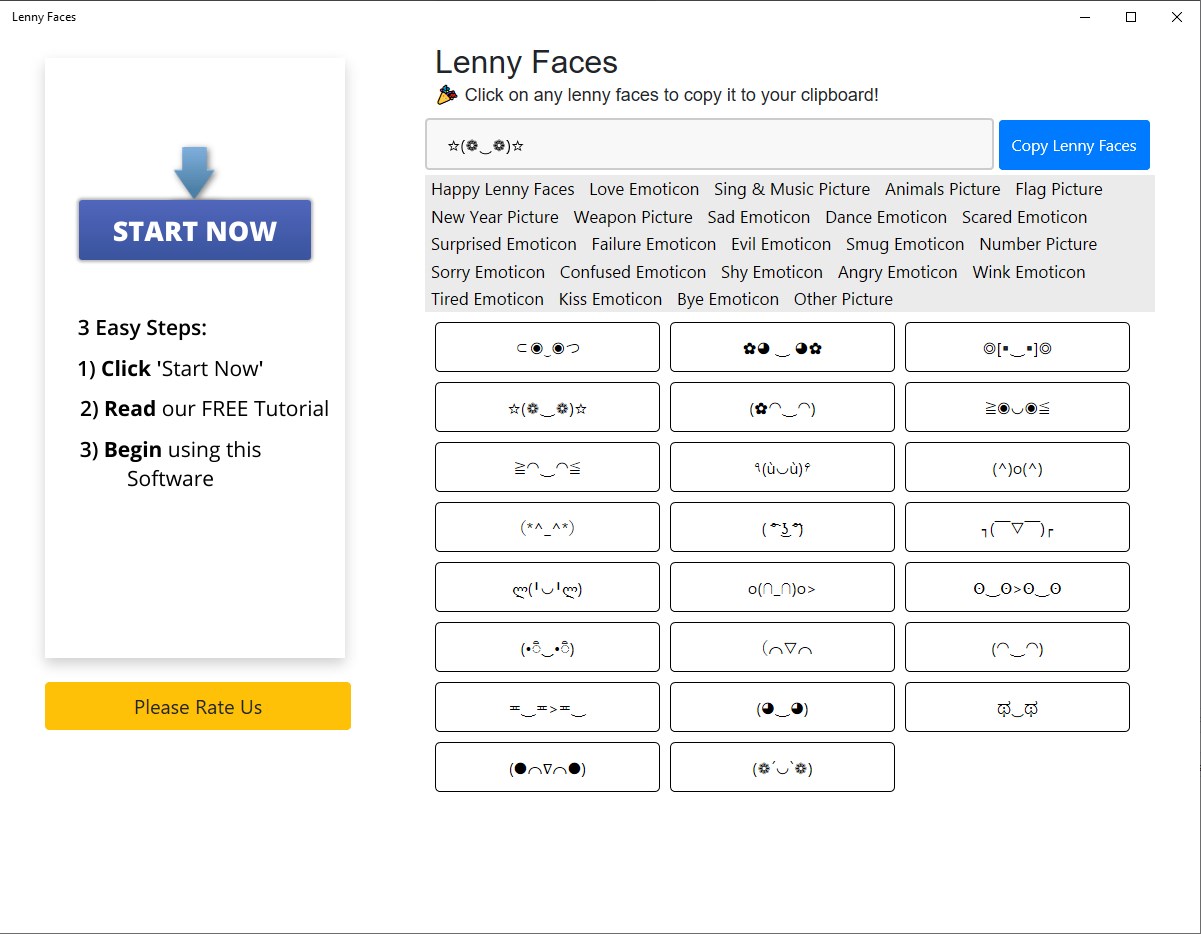Copy the o(∩_∩)o> lenny face
This screenshot has width=1201, height=934.
pyautogui.click(x=782, y=588)
